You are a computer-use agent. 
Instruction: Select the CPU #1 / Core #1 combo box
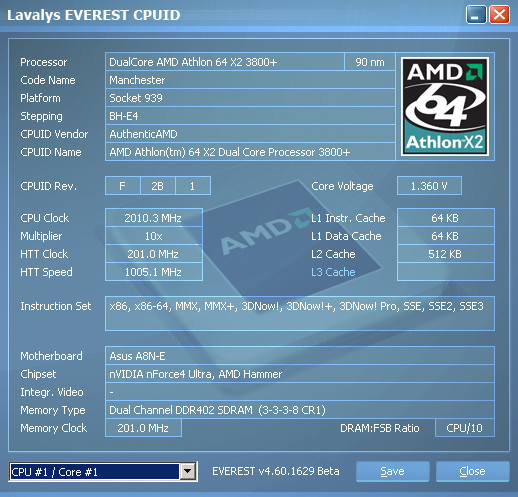[103, 471]
